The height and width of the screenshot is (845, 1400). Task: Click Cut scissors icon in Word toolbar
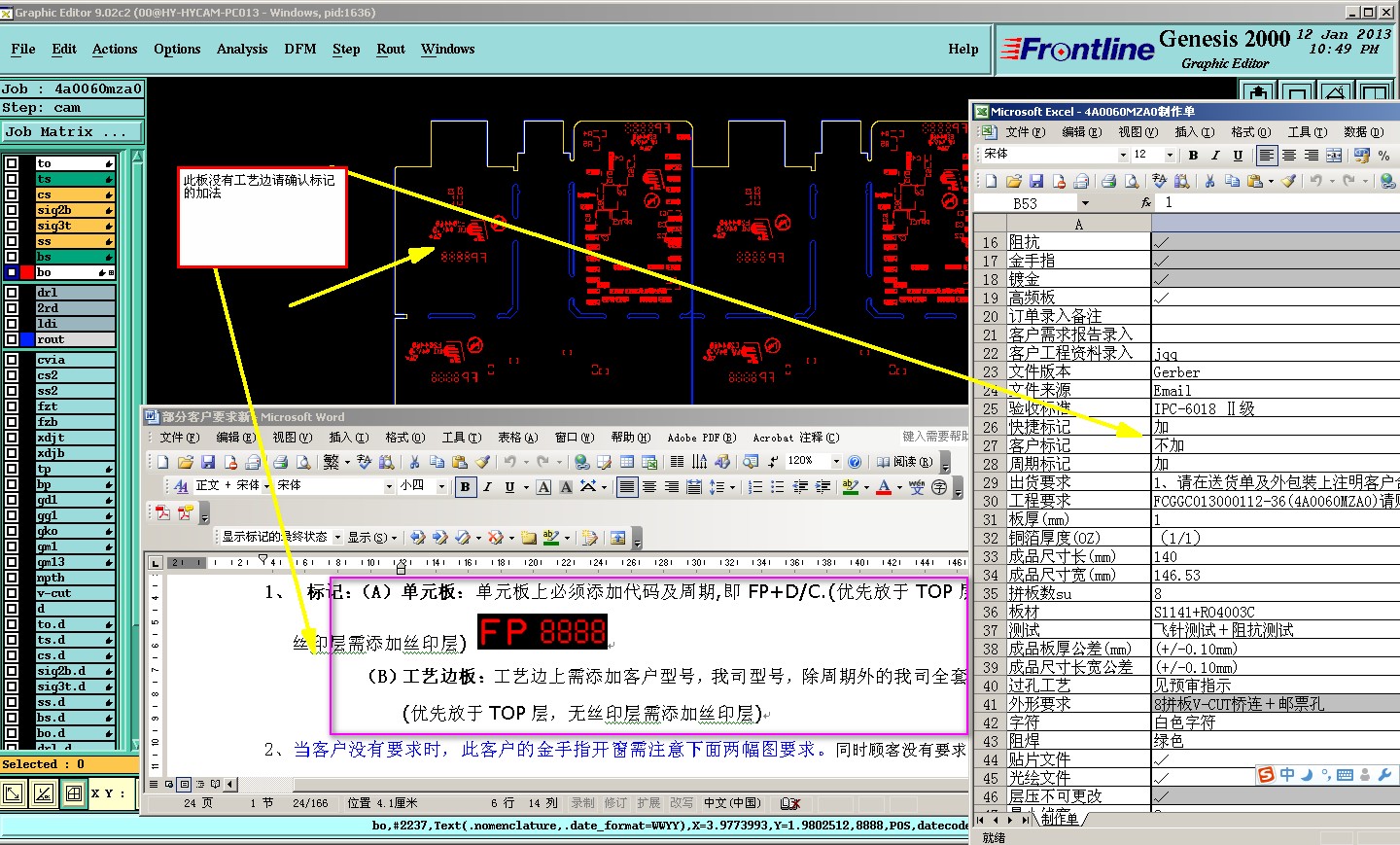pyautogui.click(x=415, y=462)
